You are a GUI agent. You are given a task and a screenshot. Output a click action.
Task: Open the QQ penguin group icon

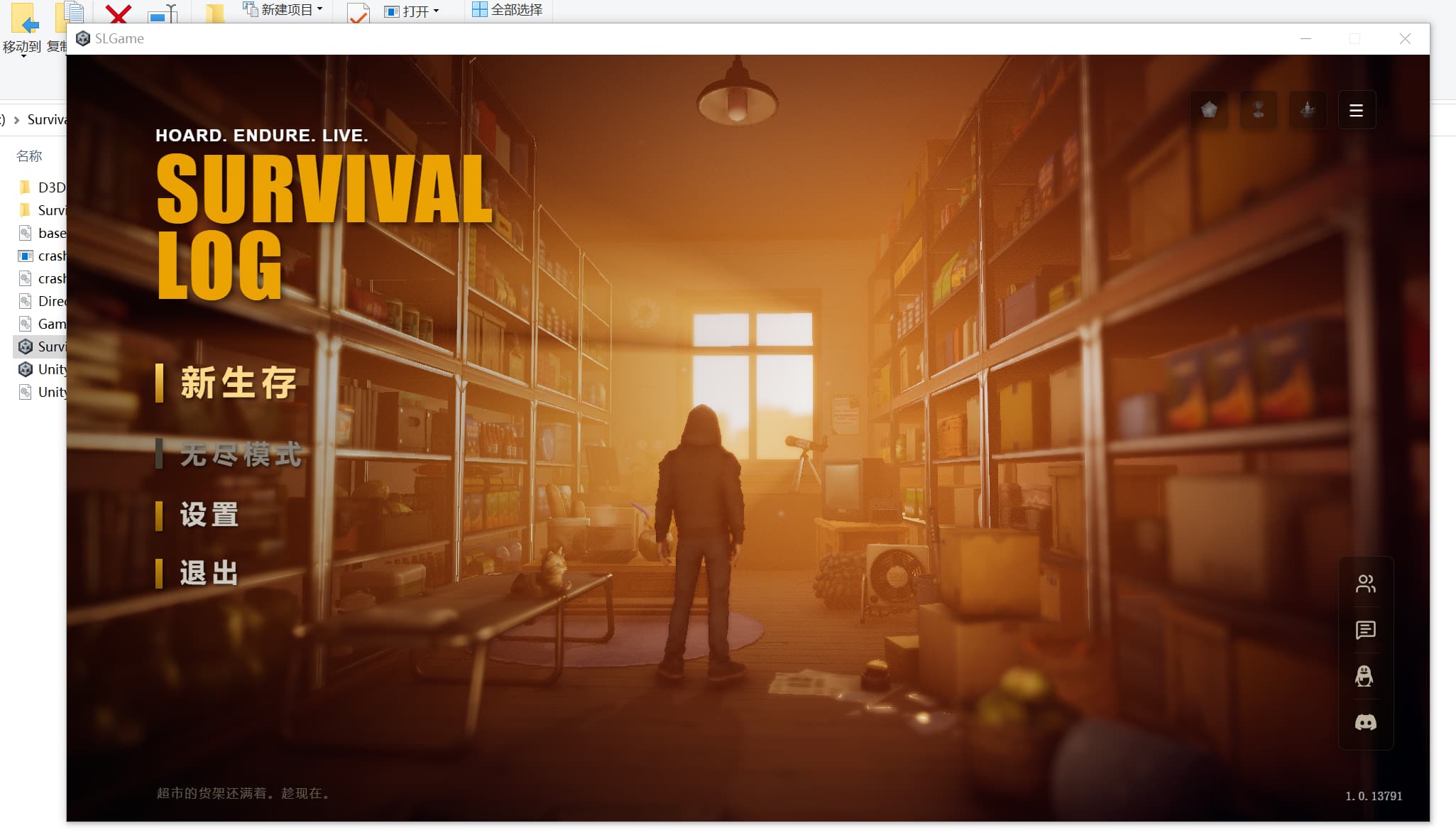pos(1364,675)
